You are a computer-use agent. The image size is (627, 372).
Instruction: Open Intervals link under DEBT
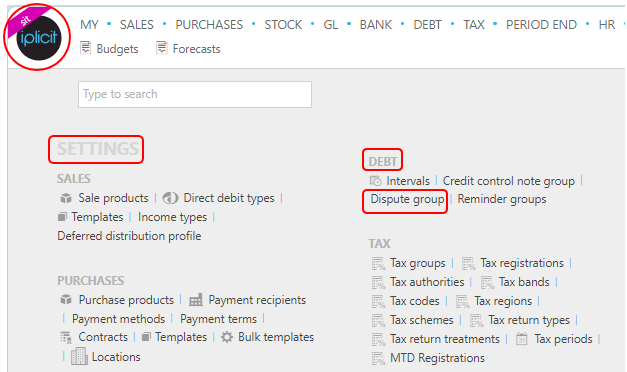coord(408,181)
